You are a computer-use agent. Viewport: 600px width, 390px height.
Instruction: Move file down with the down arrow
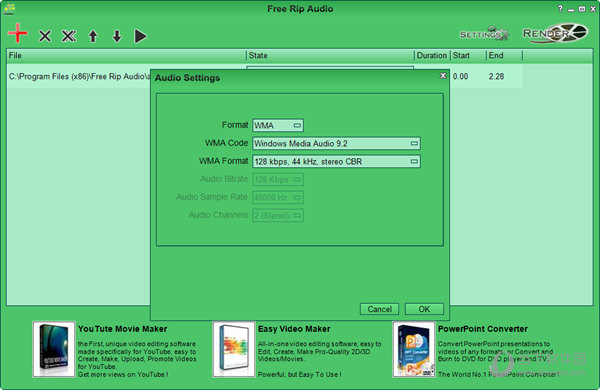(117, 36)
